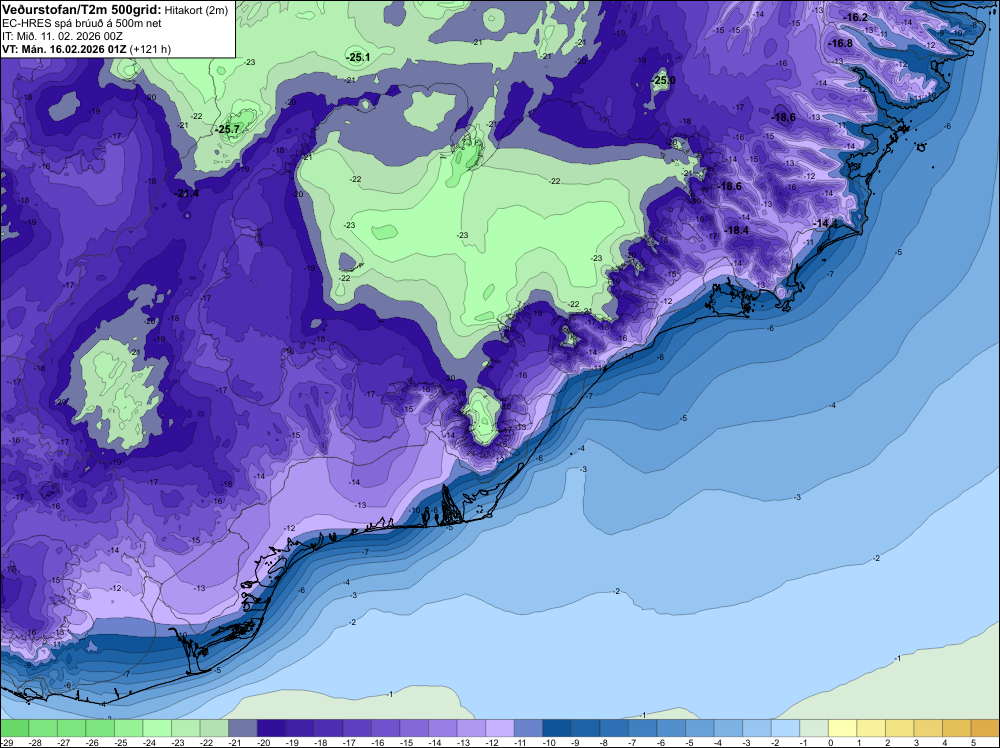Screen dimensions: 1000x748
Task: Click the pale yellow legend swatch between 0 and 1
Action: 842,728
